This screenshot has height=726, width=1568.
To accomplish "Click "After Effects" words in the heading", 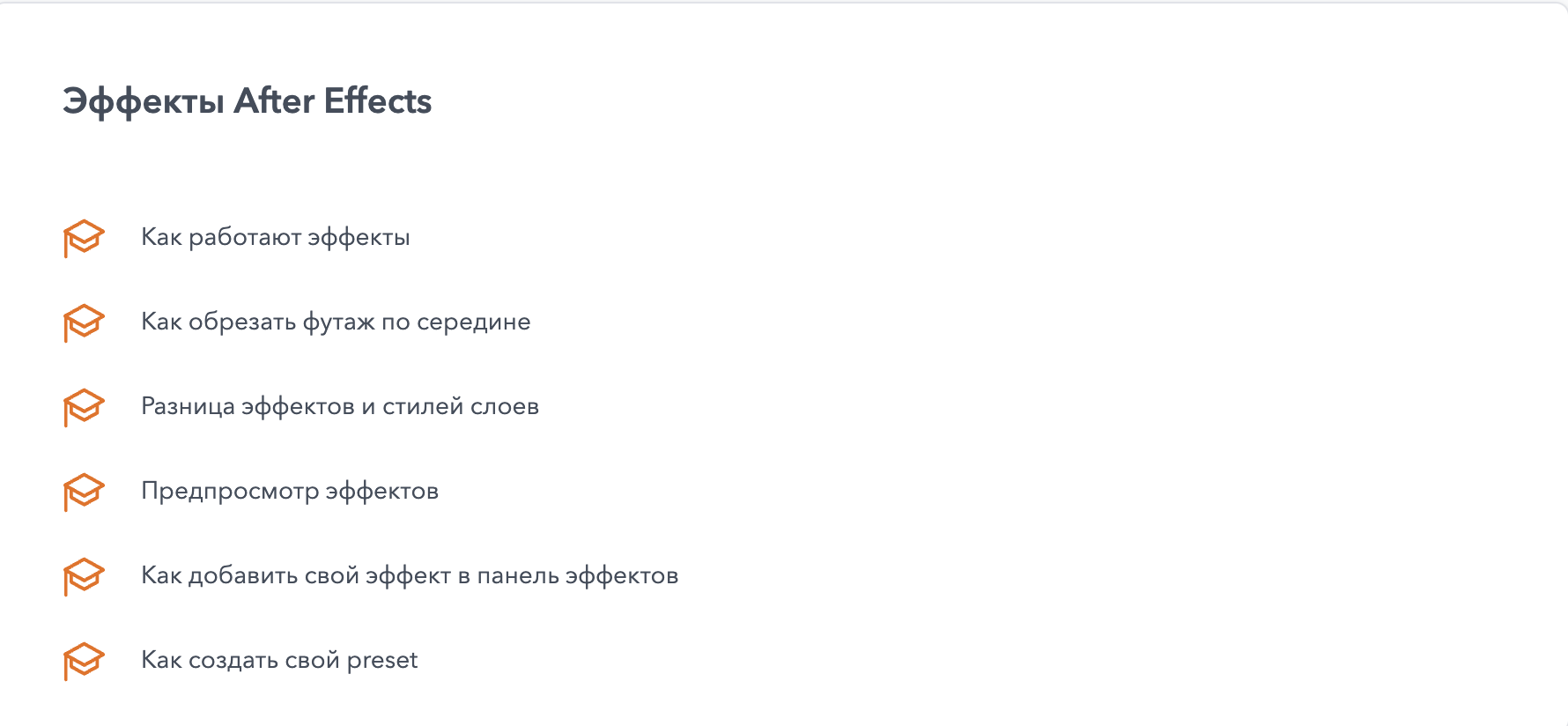I will pos(332,101).
